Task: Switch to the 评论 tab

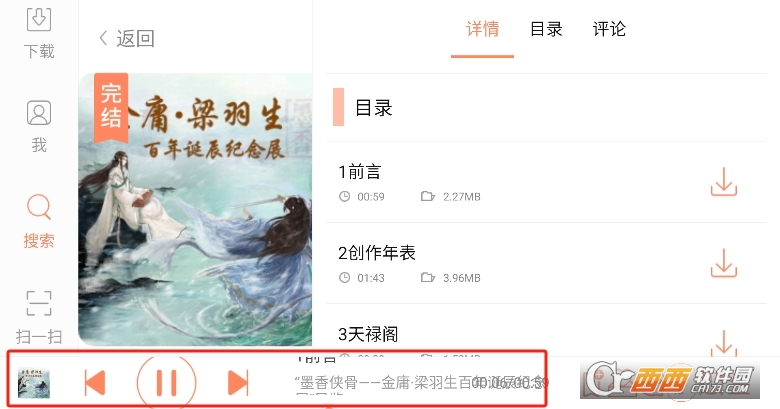Action: [x=609, y=29]
